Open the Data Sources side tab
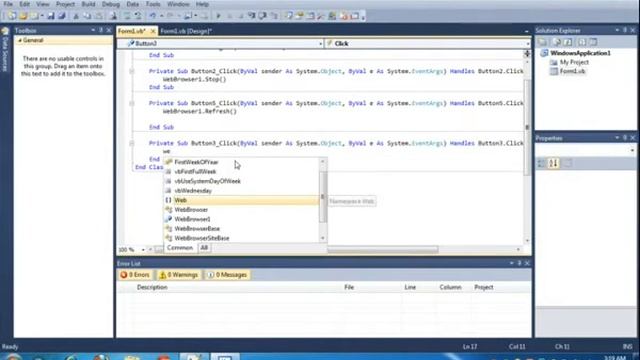This screenshot has width=640, height=360. [5, 50]
